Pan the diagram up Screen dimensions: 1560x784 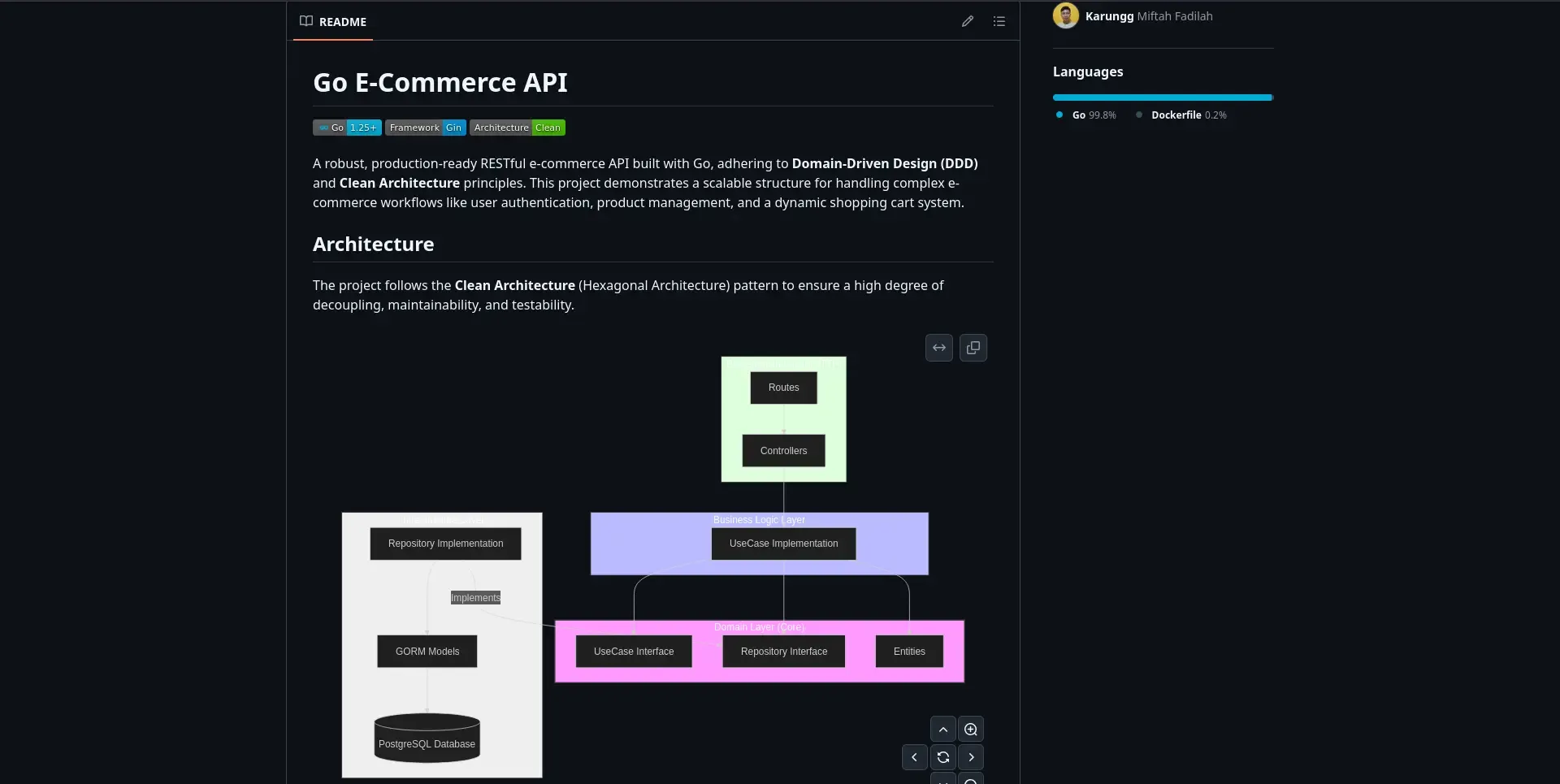coord(943,730)
